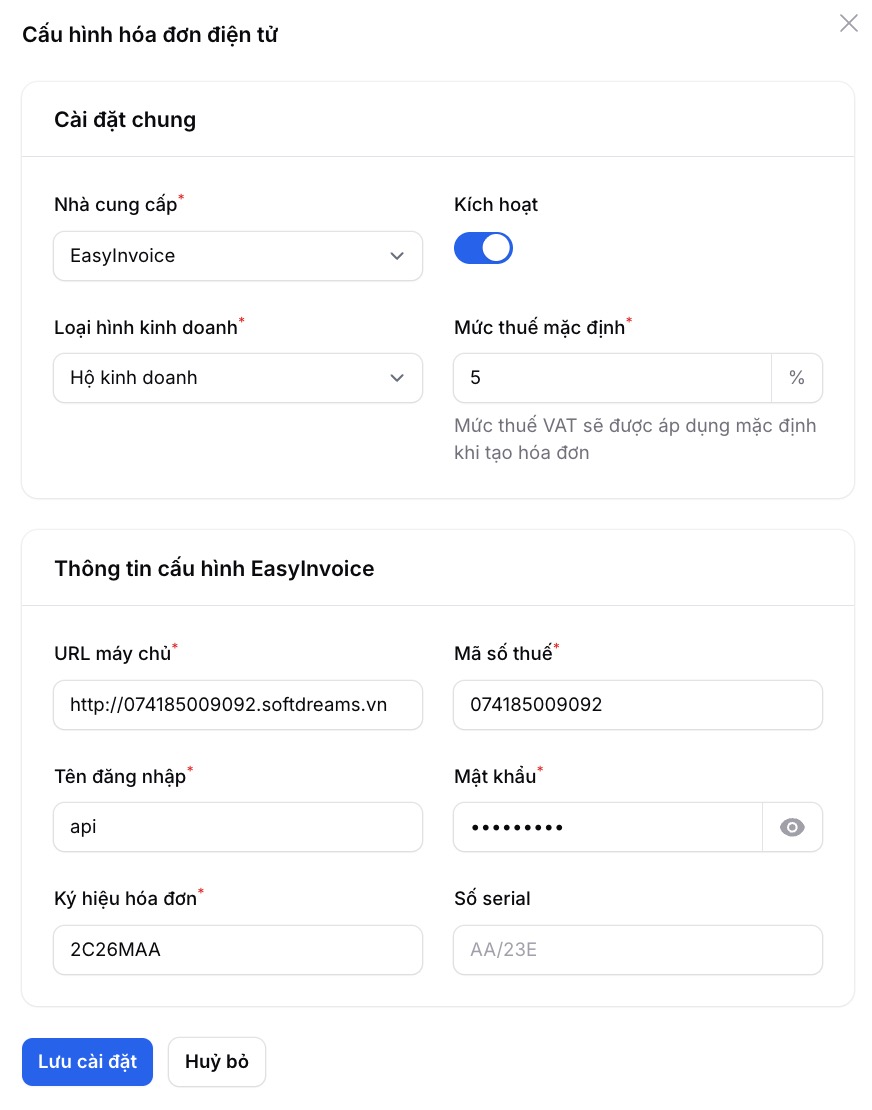Click the Cài đặt chung section heading
Screen dimensions: 872x1110
pyautogui.click(x=125, y=120)
